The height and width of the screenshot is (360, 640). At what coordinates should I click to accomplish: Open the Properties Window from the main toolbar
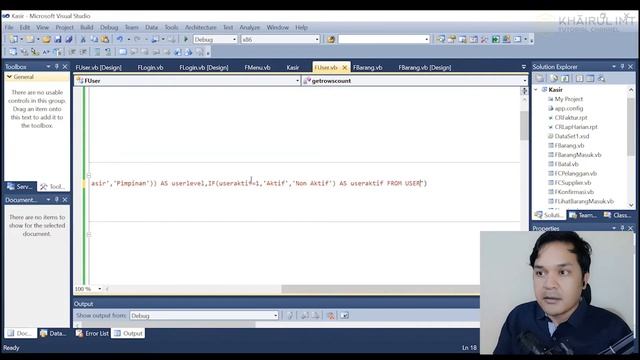pyautogui.click(x=451, y=39)
